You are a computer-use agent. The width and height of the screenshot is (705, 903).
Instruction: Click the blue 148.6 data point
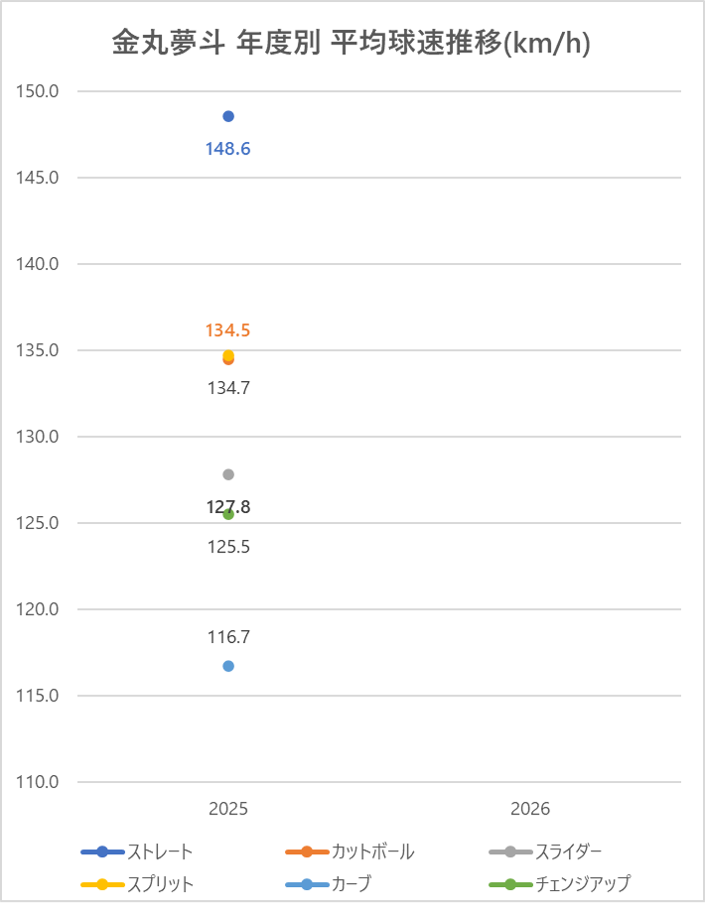click(x=228, y=117)
